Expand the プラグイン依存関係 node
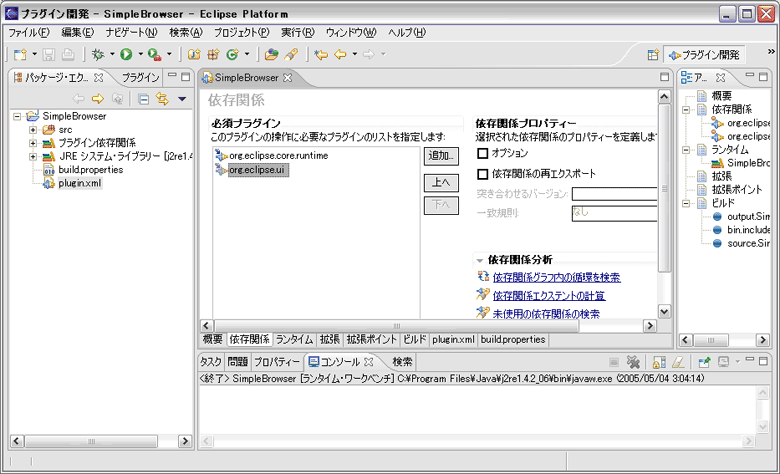 [33, 143]
